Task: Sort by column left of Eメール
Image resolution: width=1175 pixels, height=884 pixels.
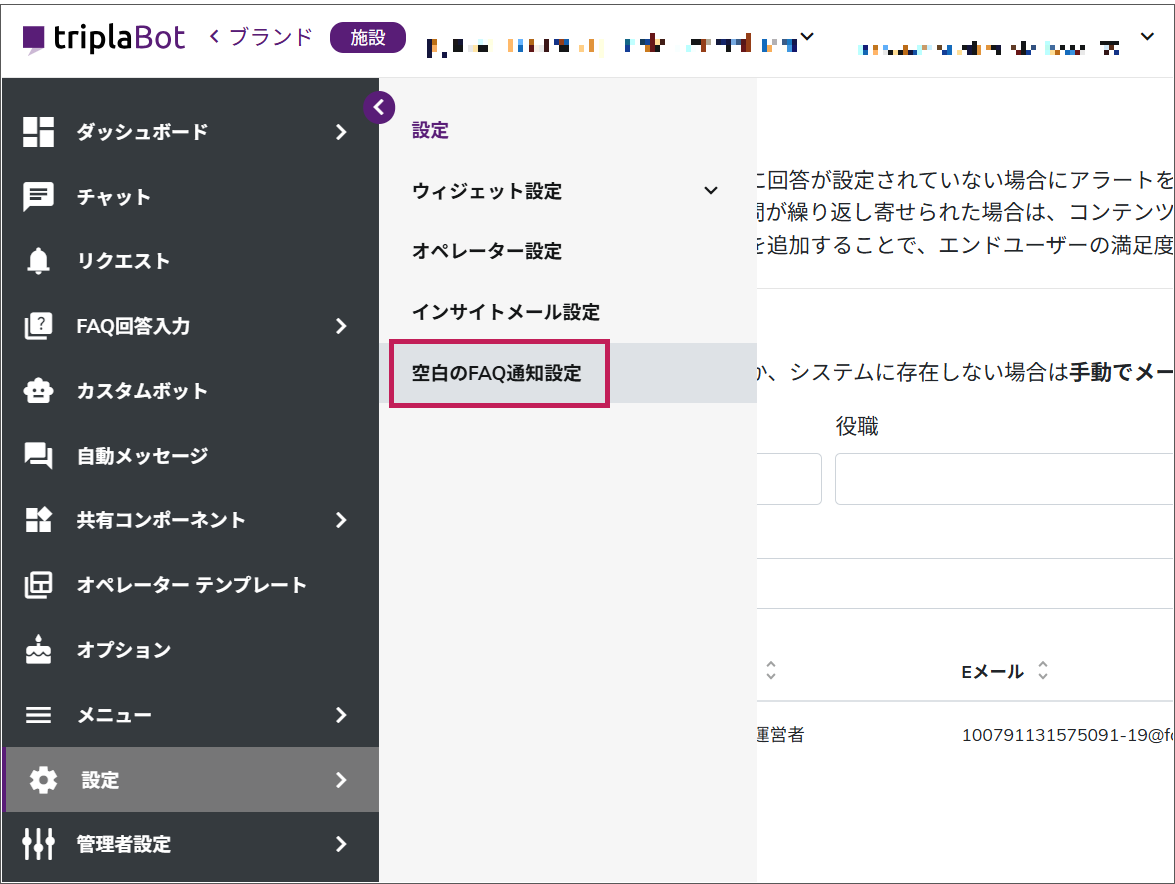Action: point(771,670)
